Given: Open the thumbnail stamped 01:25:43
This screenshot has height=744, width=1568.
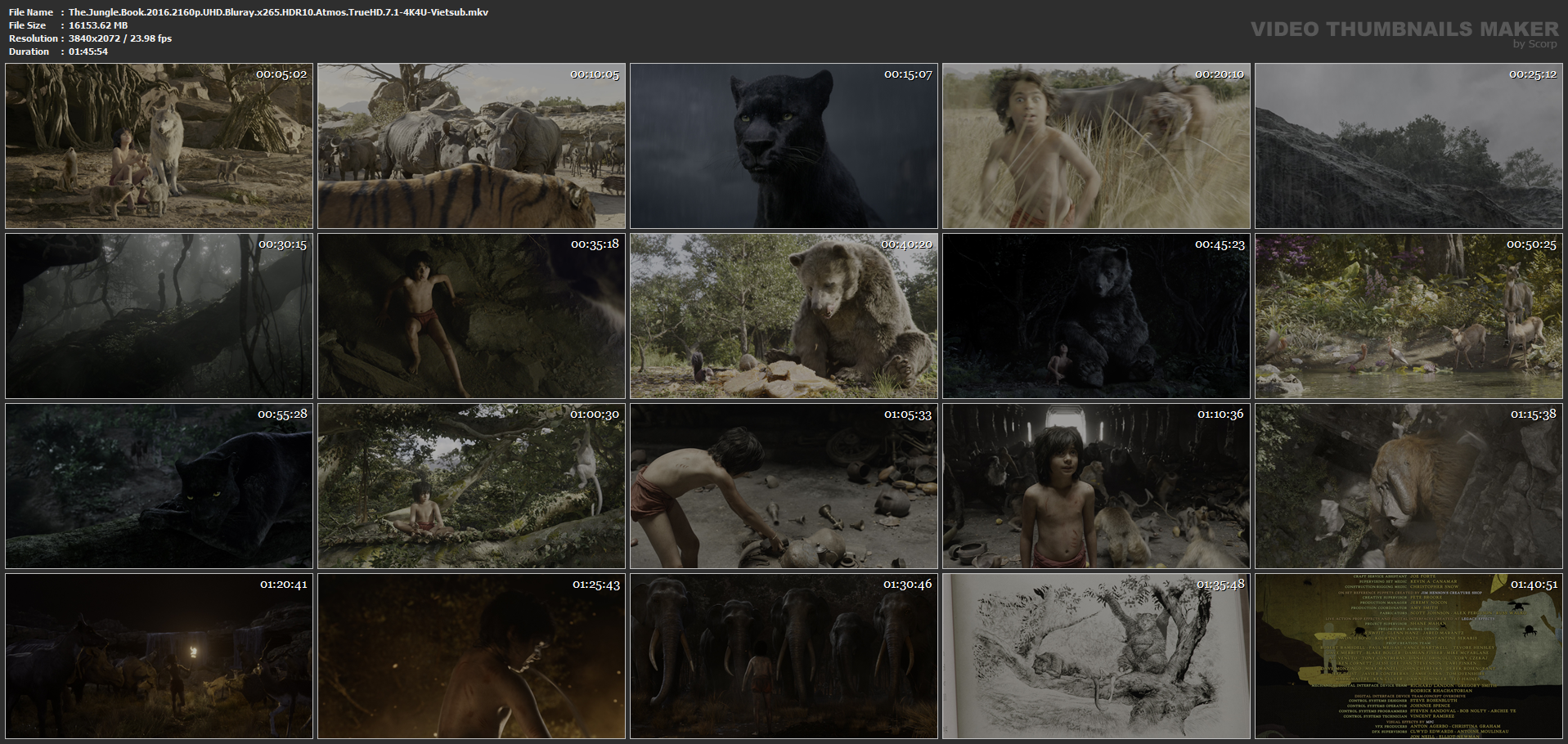Looking at the screenshot, I should pyautogui.click(x=471, y=657).
